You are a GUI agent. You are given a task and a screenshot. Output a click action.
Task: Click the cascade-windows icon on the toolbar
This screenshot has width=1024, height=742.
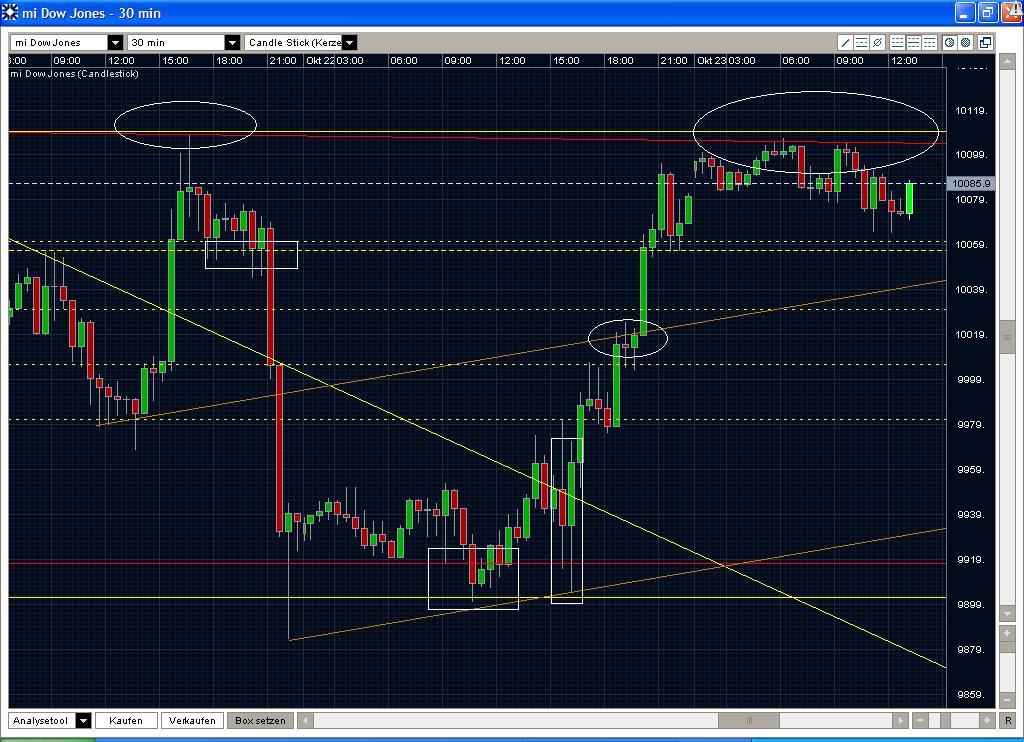point(985,43)
